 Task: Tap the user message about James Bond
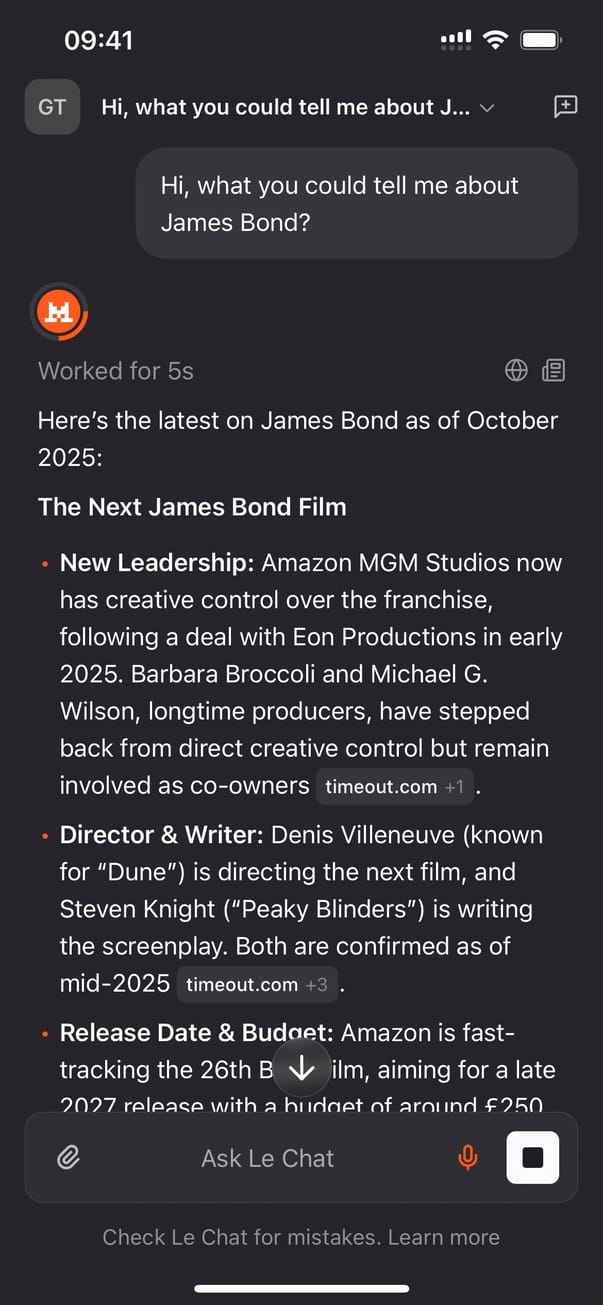(x=357, y=203)
